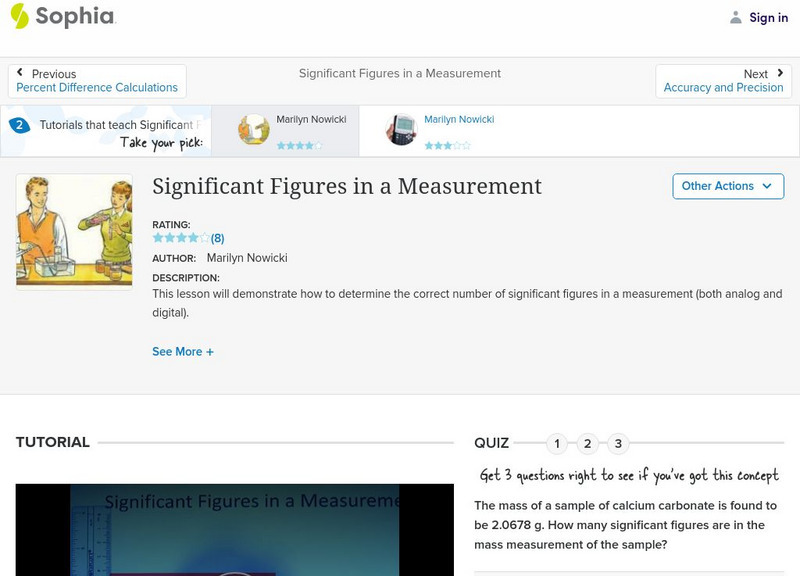
Task: Select the first Marilyn Nowicki tutorial tab
Action: coord(285,131)
